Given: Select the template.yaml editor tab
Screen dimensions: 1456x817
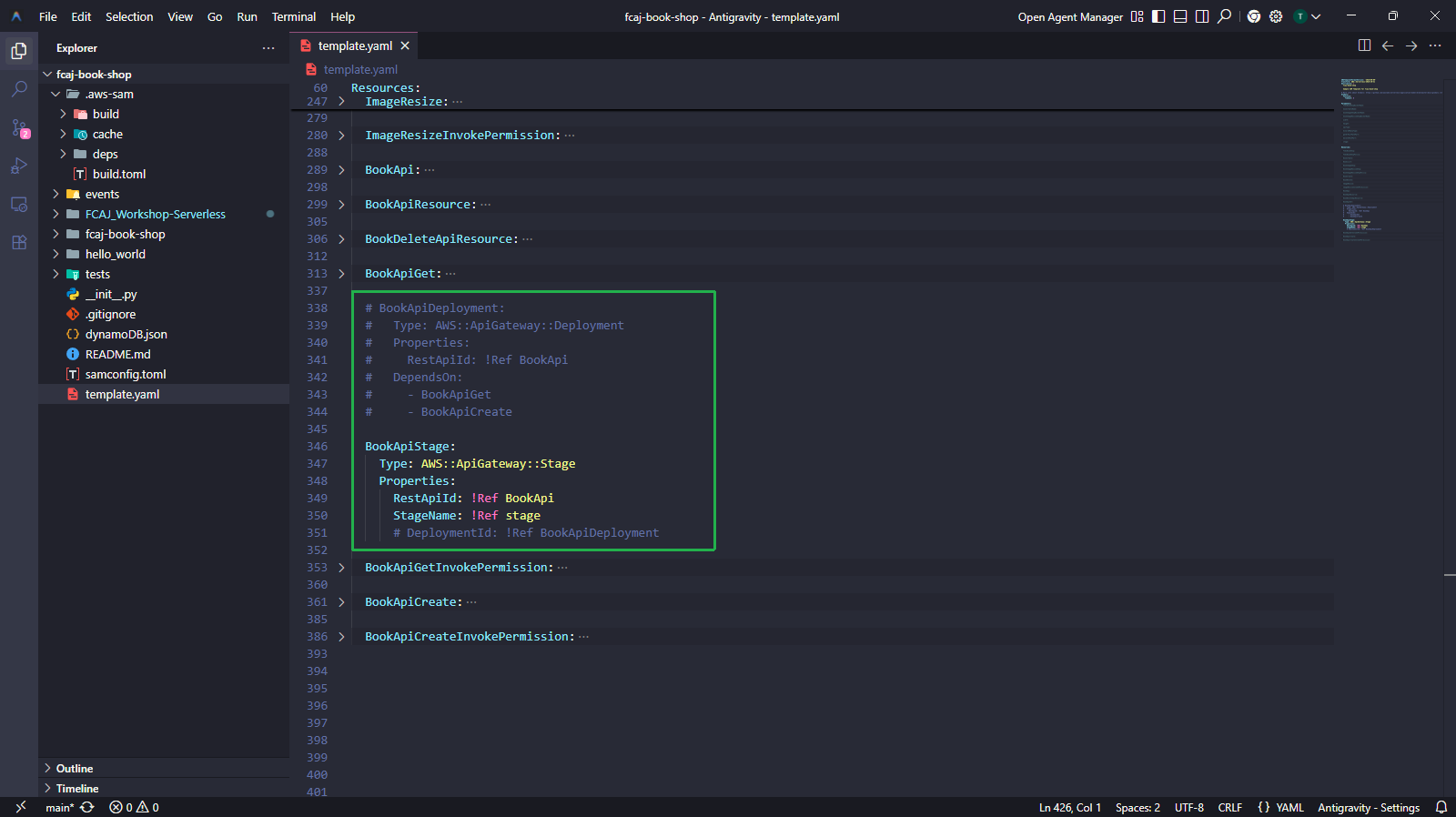Looking at the screenshot, I should coord(355,45).
